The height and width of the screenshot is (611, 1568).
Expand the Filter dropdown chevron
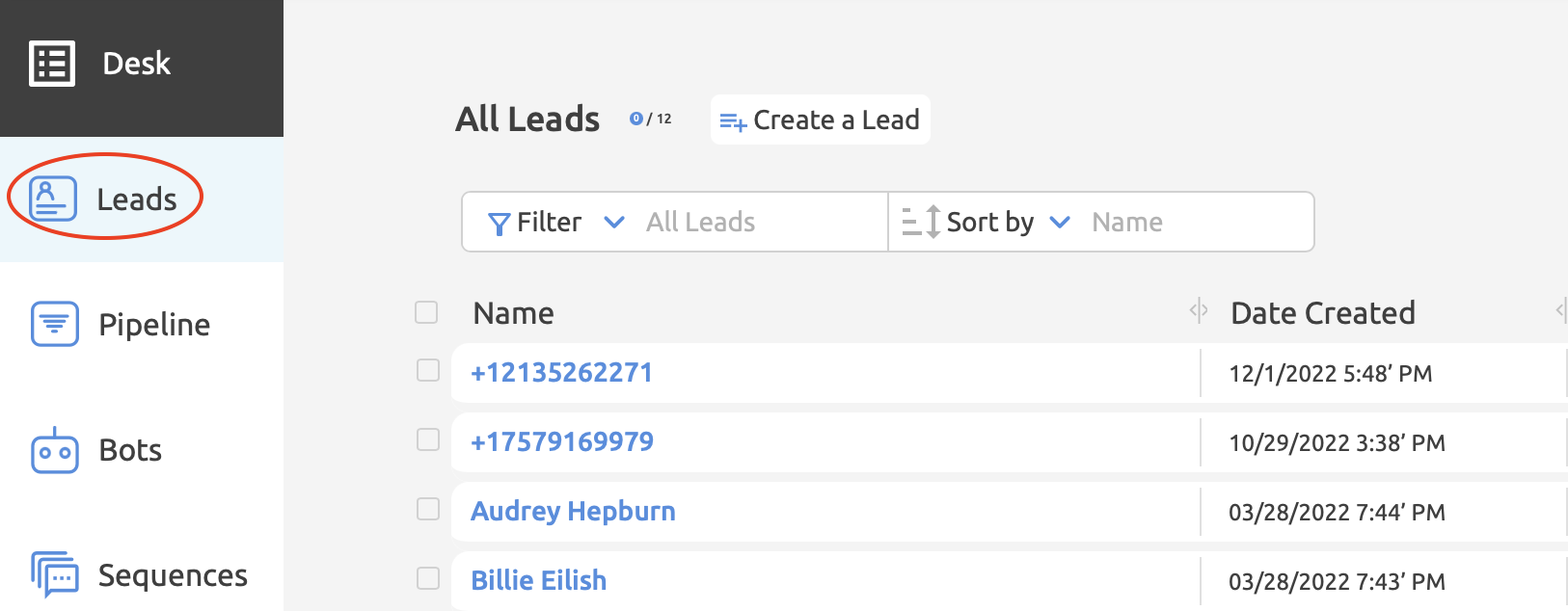pyautogui.click(x=613, y=223)
